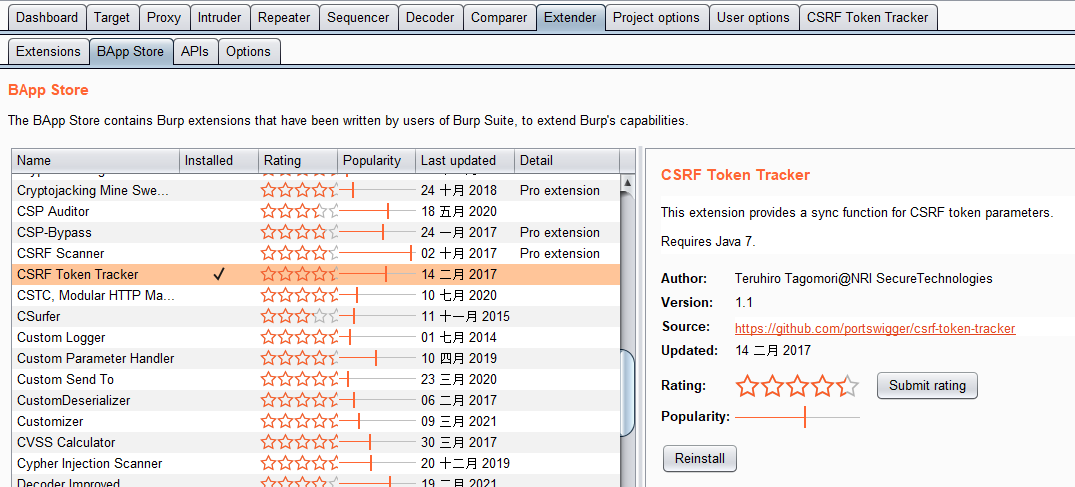The image size is (1075, 487).
Task: Open the Proxy tab
Action: point(164,17)
